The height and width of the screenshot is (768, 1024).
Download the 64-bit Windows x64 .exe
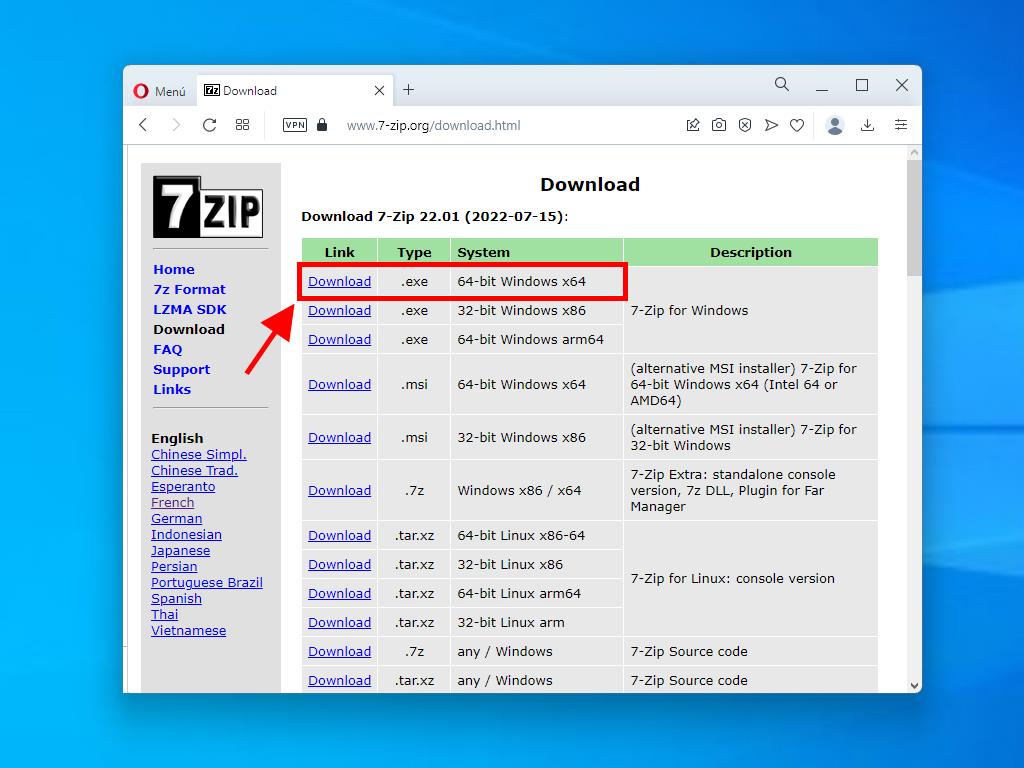[339, 282]
